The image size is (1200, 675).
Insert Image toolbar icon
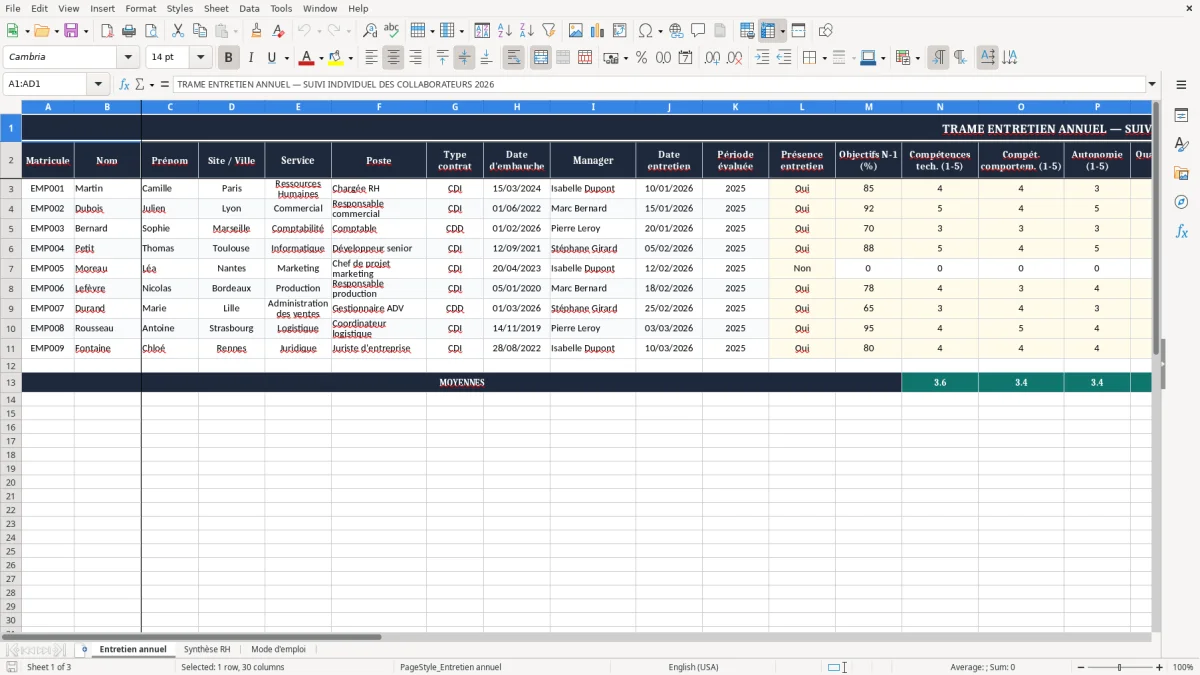click(576, 31)
